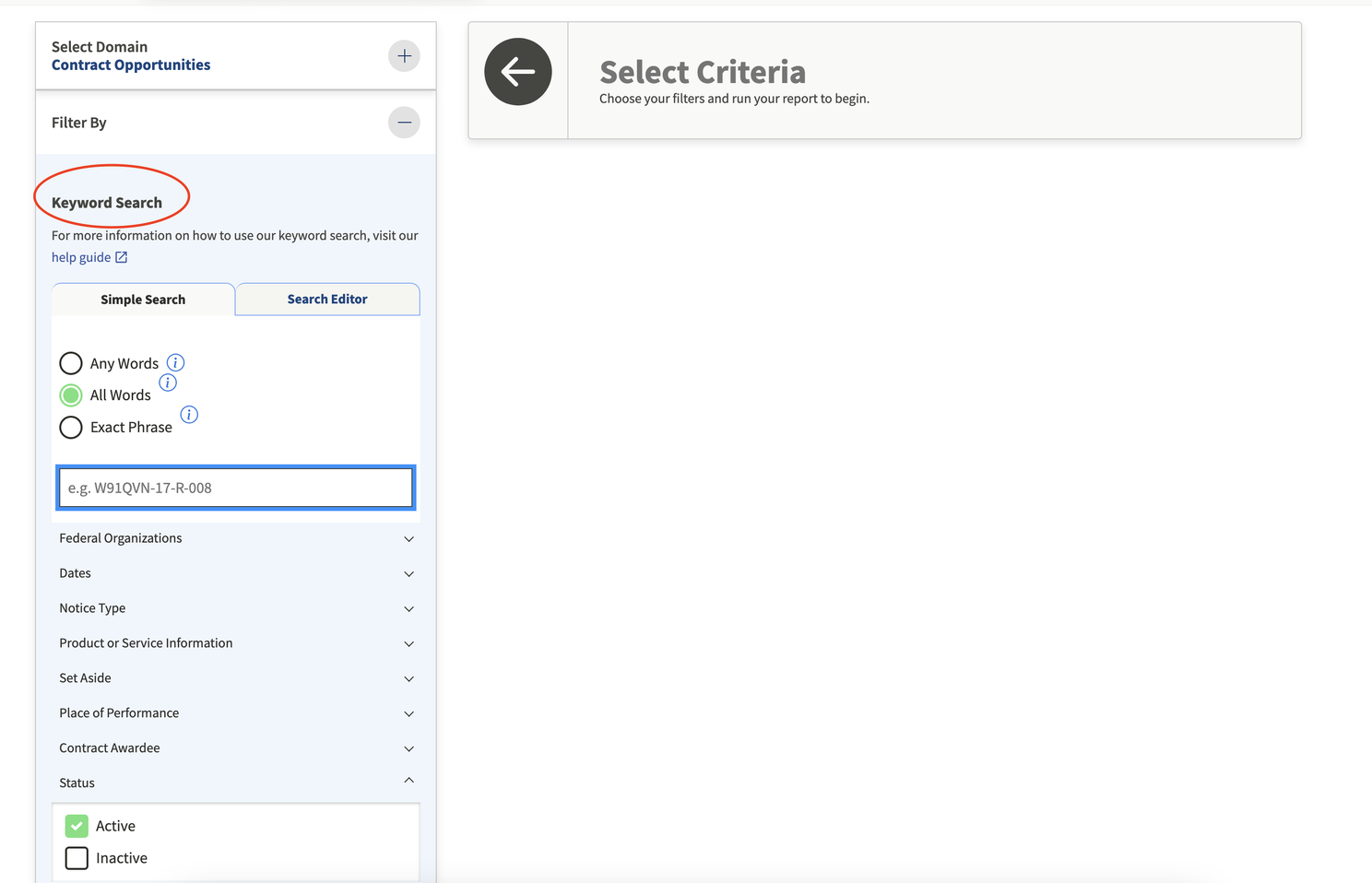1372x883 pixels.
Task: Open info icon next to Exact Phrase
Action: [189, 415]
